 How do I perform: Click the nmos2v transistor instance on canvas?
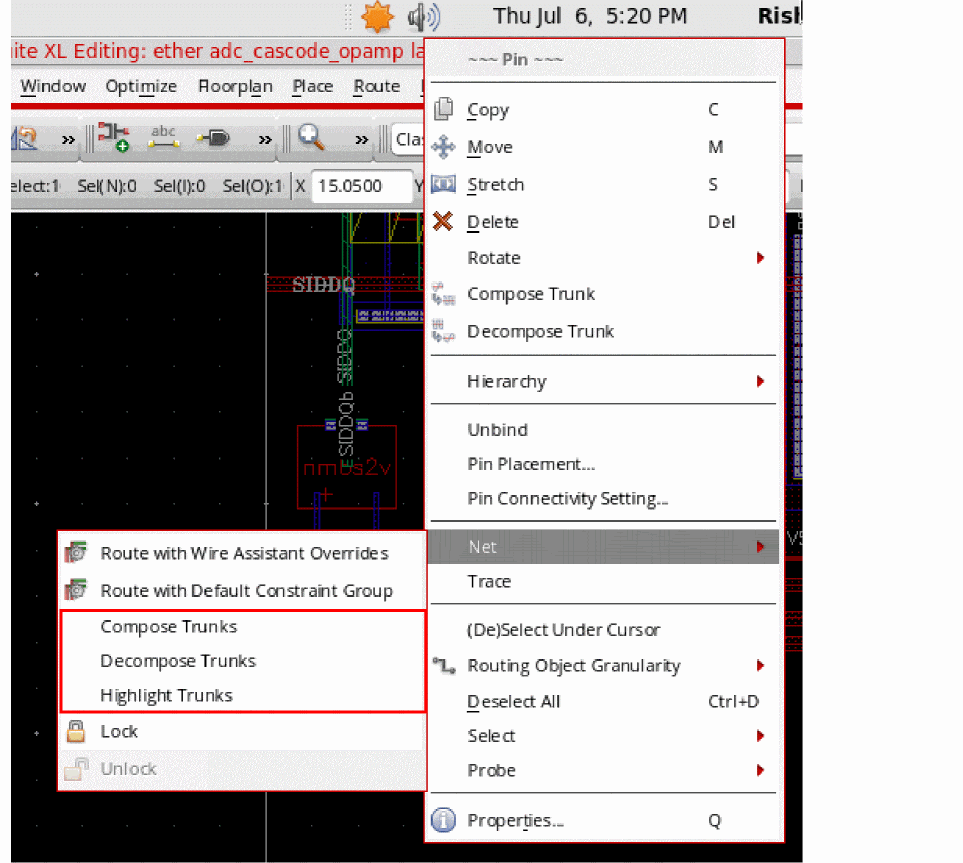(x=346, y=468)
